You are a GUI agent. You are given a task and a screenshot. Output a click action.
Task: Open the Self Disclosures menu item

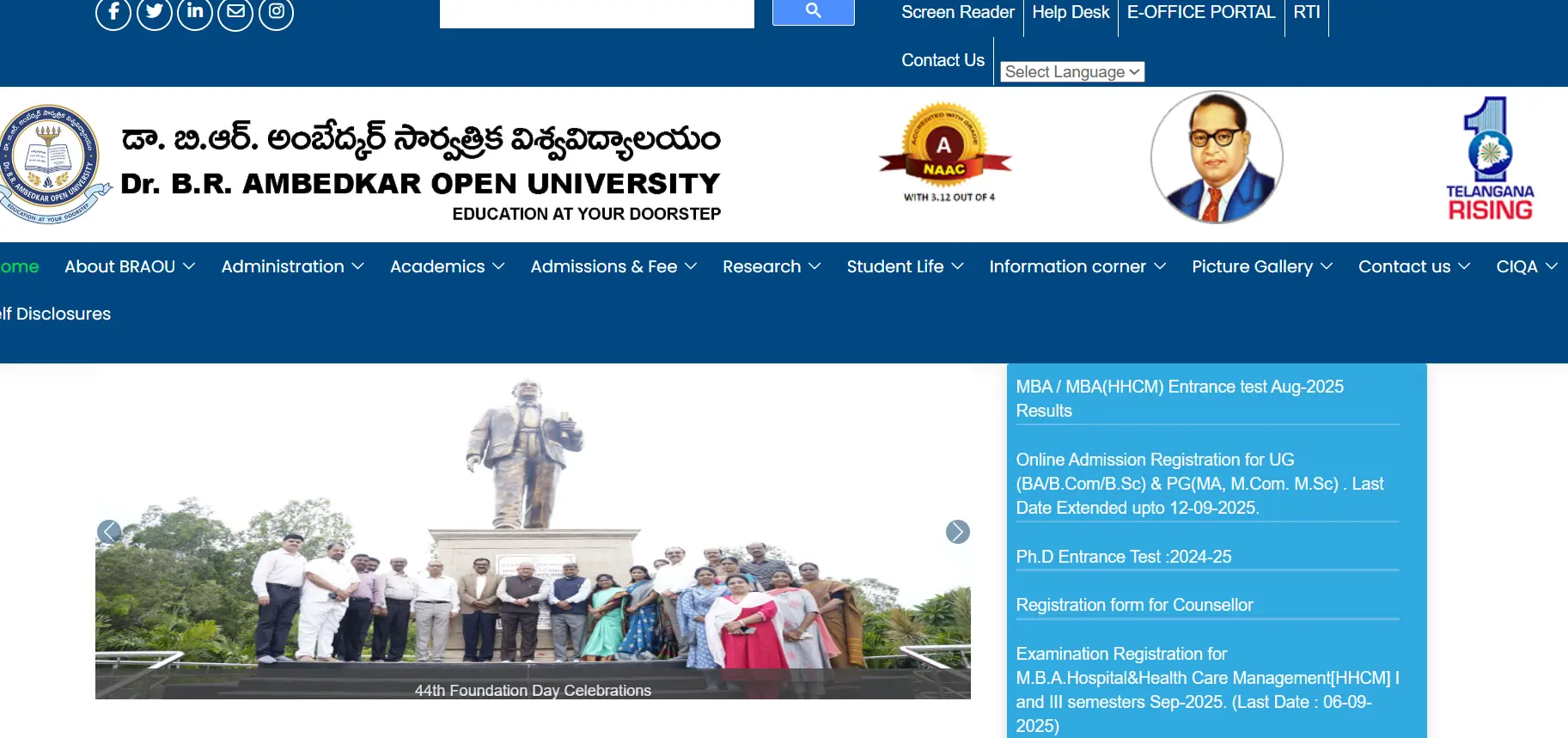click(55, 314)
